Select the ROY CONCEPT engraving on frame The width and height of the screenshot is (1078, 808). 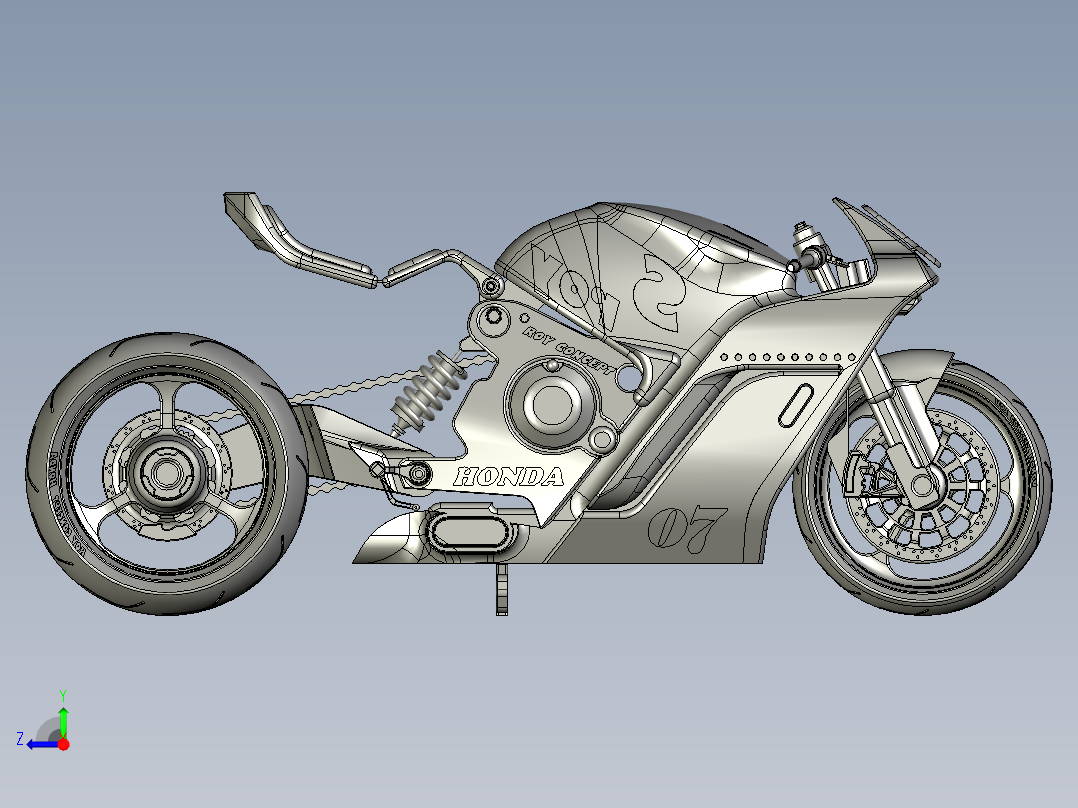pos(569,349)
